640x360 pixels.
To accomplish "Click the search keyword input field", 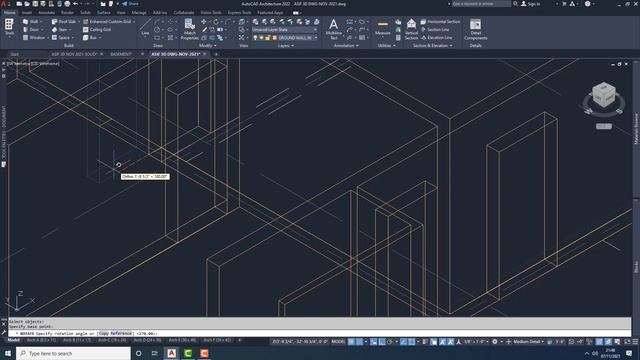I will point(481,4).
